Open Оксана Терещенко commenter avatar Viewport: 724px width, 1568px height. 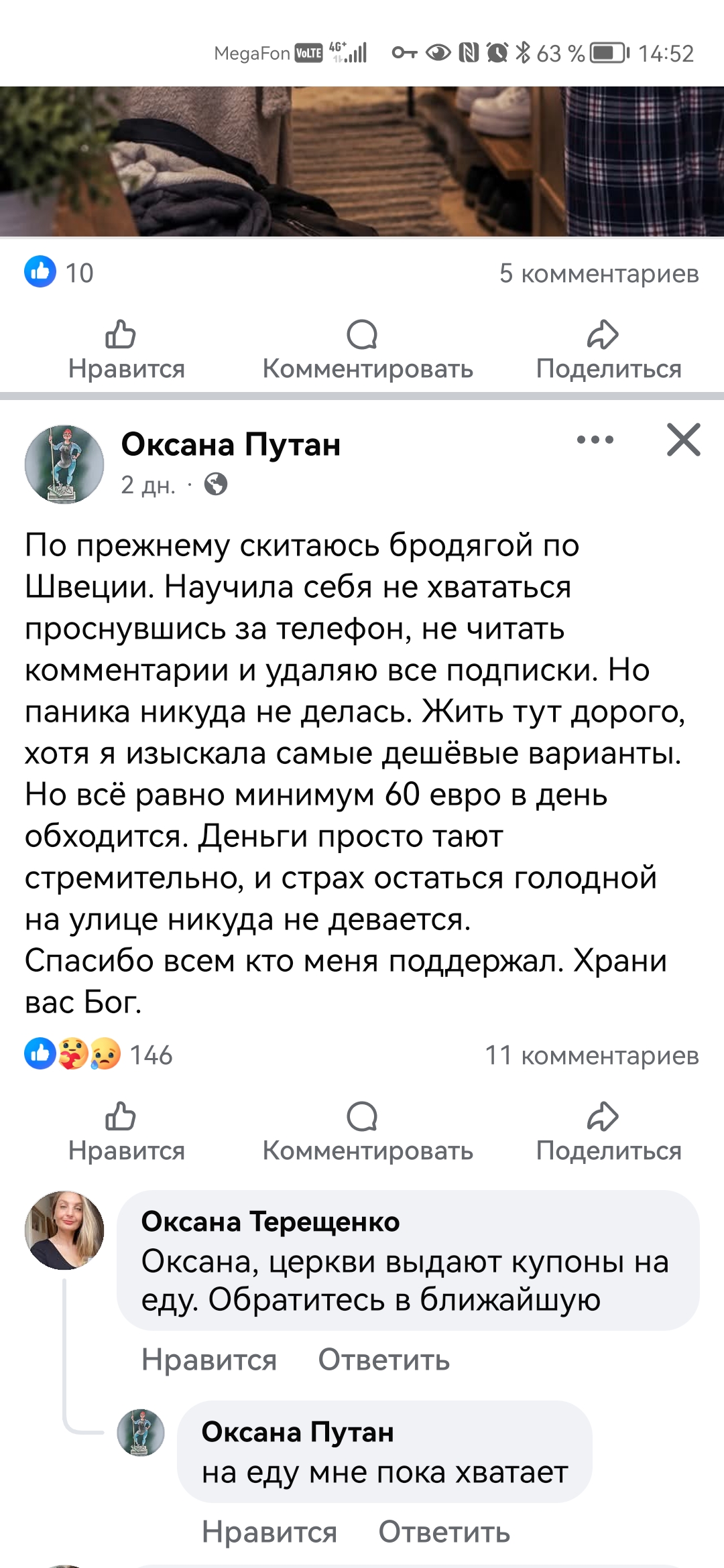pyautogui.click(x=64, y=1230)
